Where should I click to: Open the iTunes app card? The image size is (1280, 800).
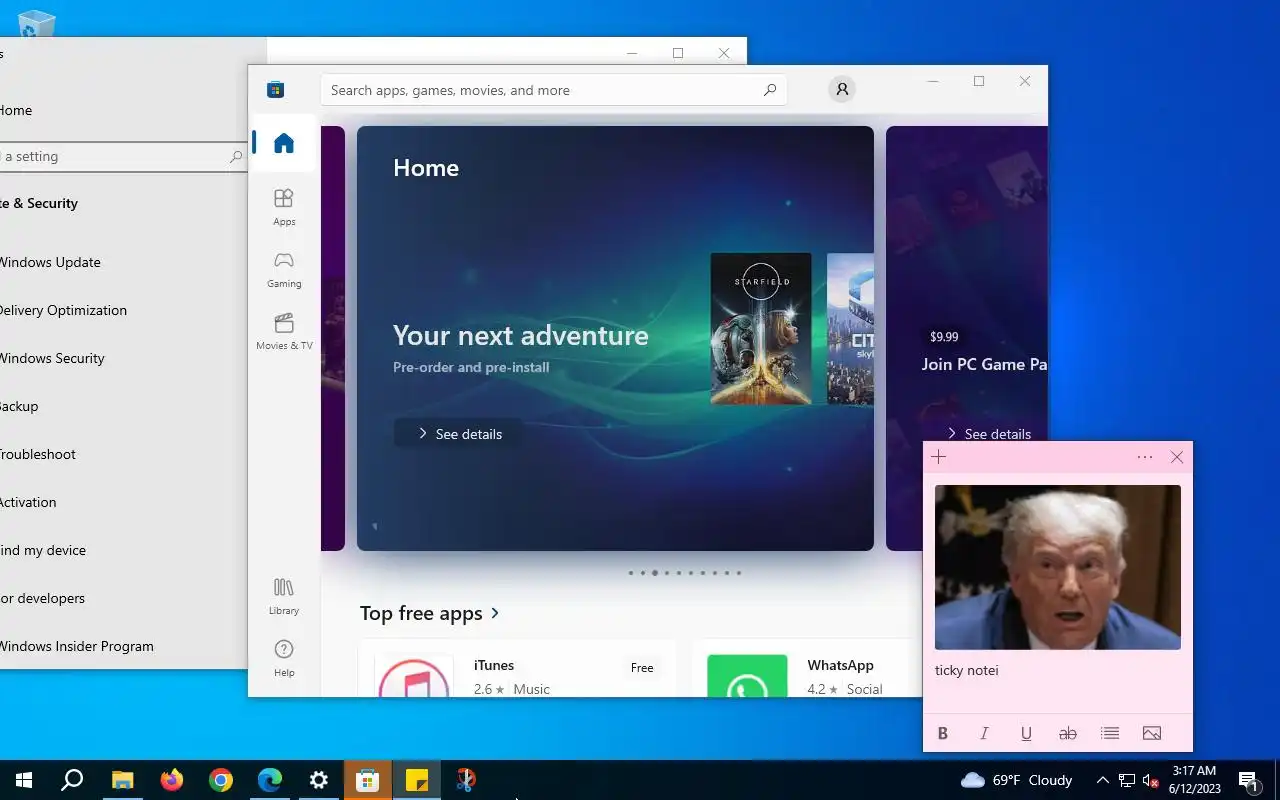point(517,670)
